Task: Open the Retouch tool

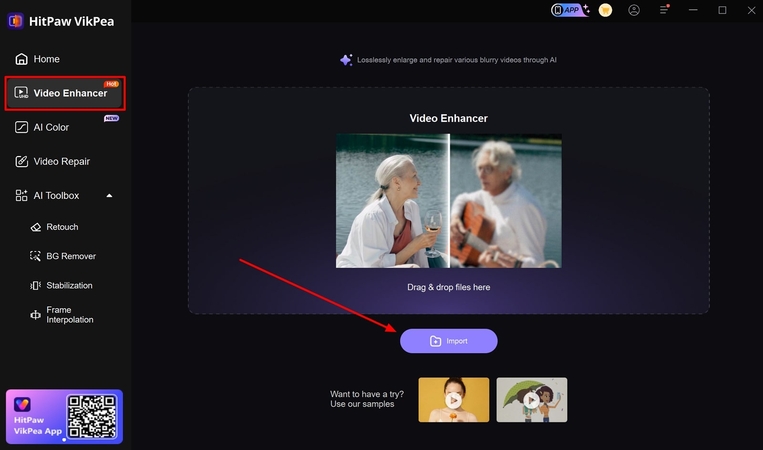Action: point(63,227)
